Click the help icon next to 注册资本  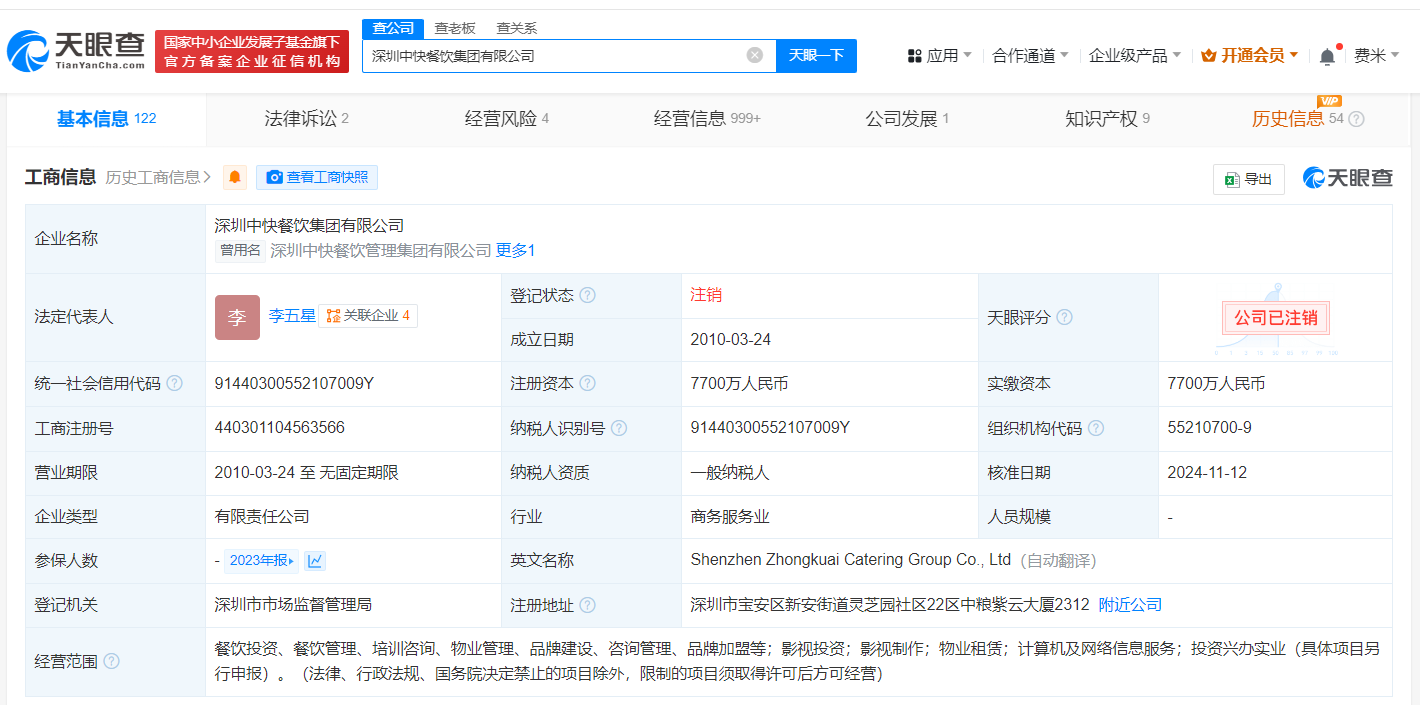pos(588,384)
